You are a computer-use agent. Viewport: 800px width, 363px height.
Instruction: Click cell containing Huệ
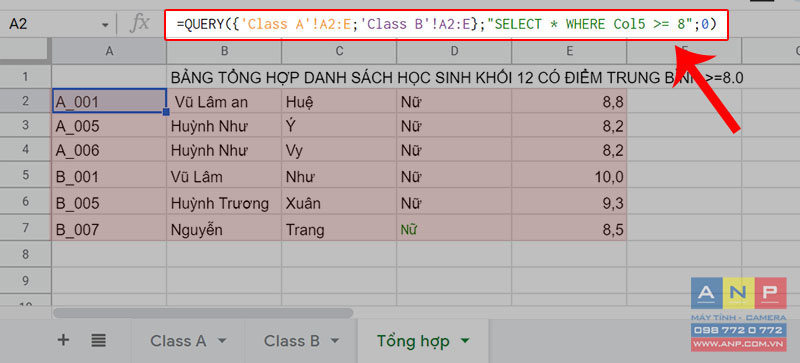click(339, 102)
